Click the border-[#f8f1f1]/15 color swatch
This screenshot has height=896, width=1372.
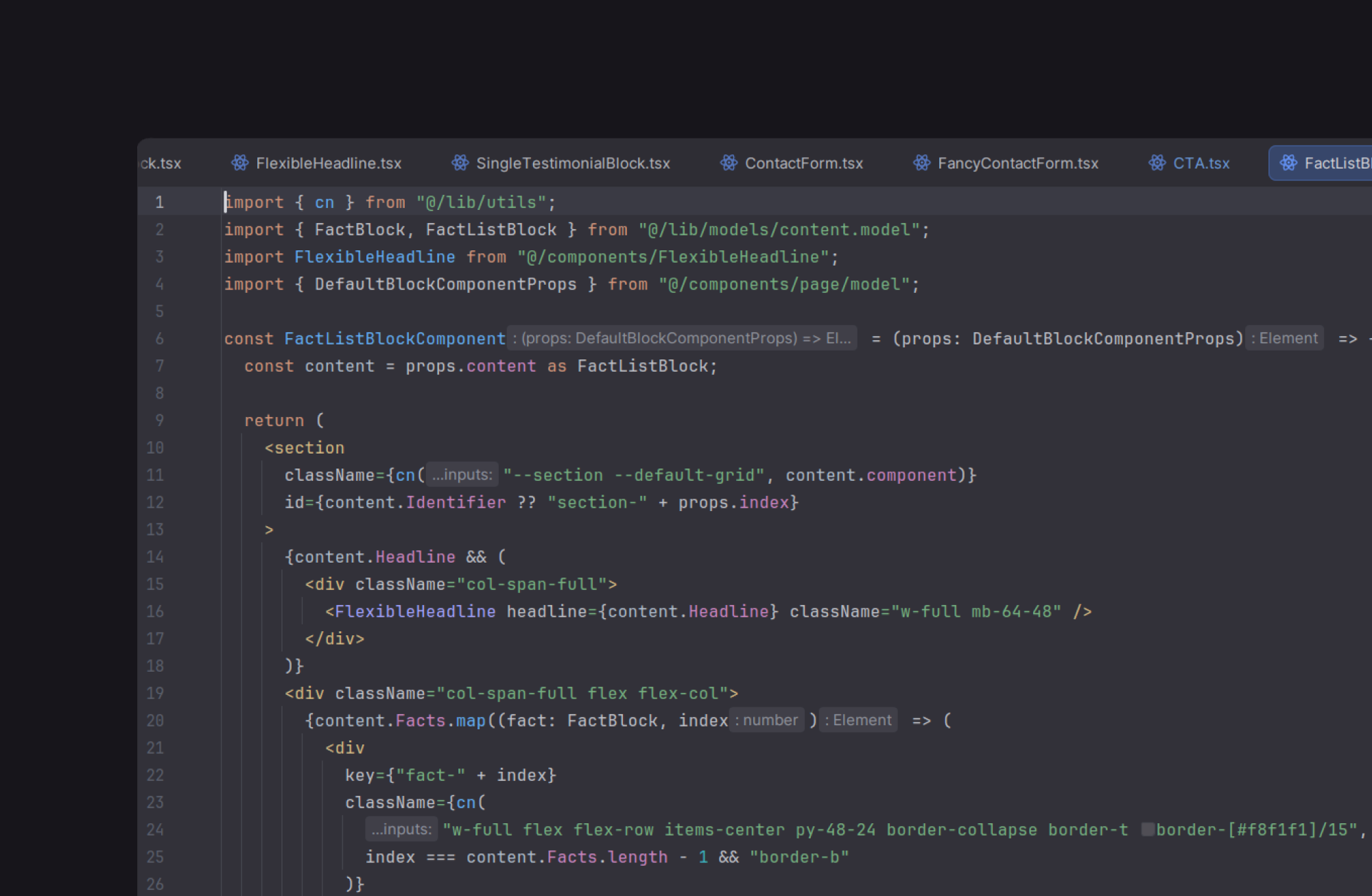[1147, 829]
